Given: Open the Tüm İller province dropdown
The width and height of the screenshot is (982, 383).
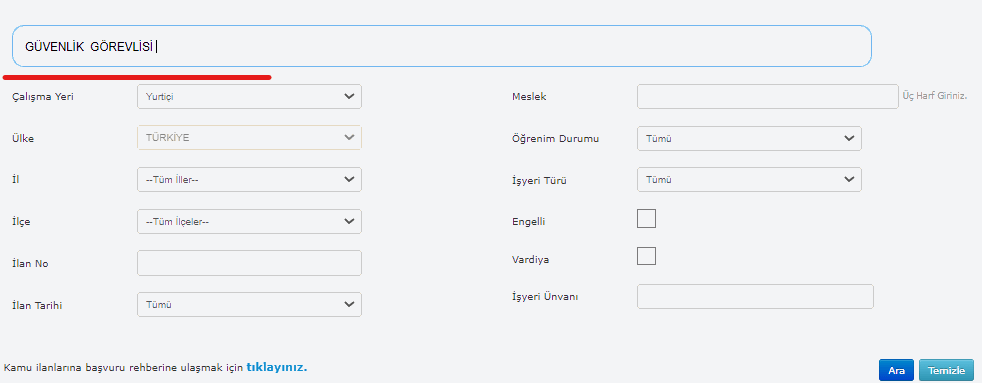Looking at the screenshot, I should point(249,180).
